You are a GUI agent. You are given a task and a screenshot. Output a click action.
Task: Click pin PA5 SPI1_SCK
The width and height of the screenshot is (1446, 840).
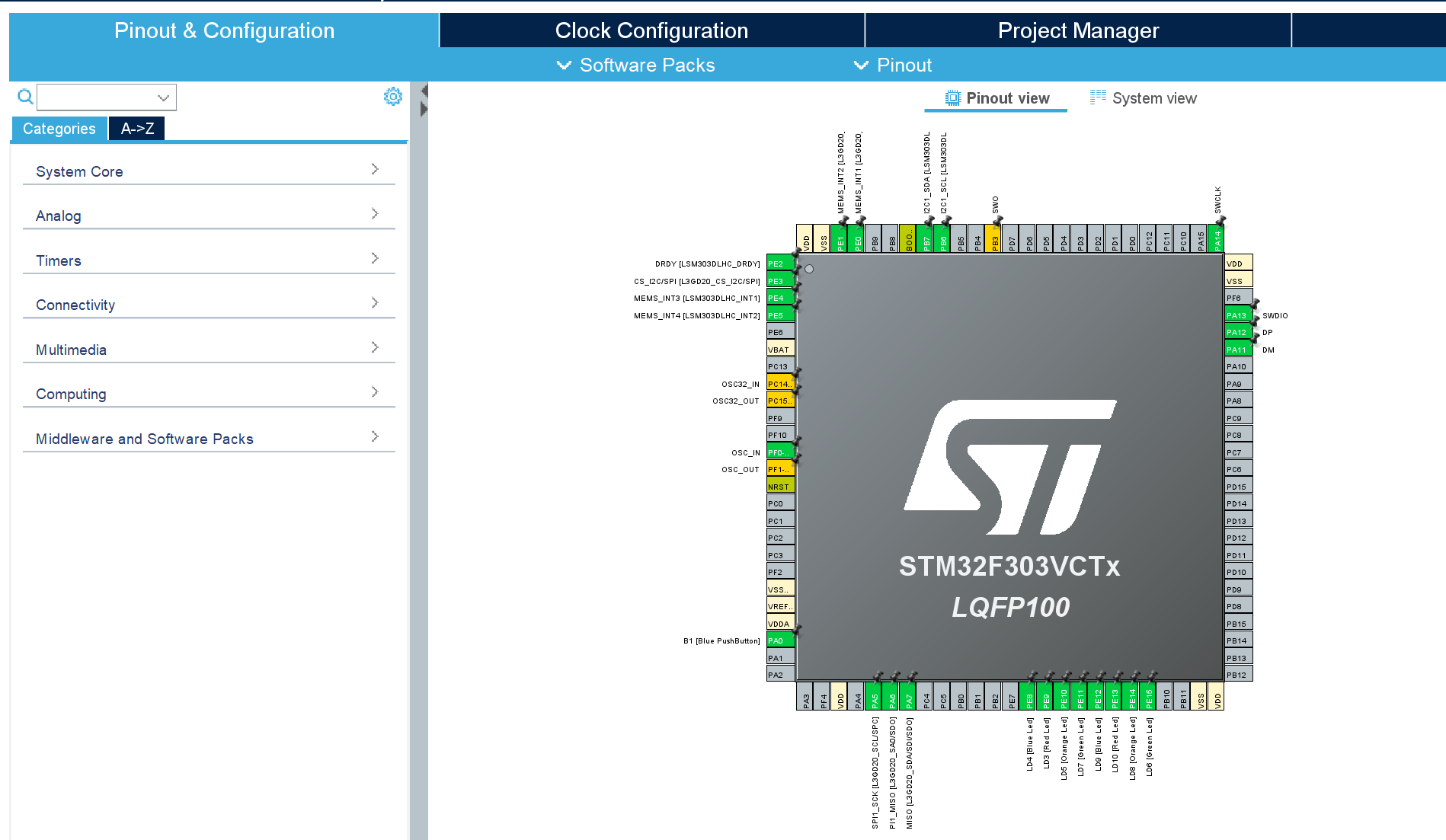874,696
